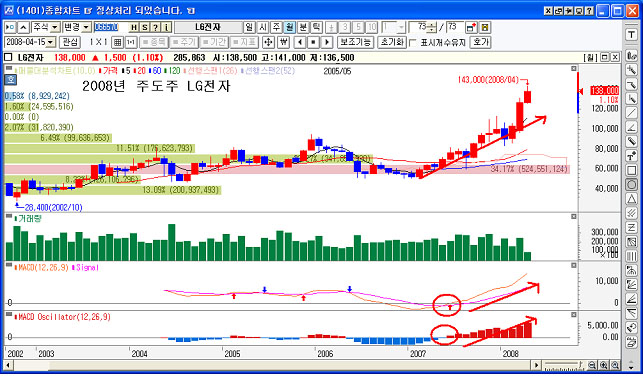Viewport: 643px width, 378px height.
Task: Select the triangle shape drawing tool
Action: tap(632, 199)
